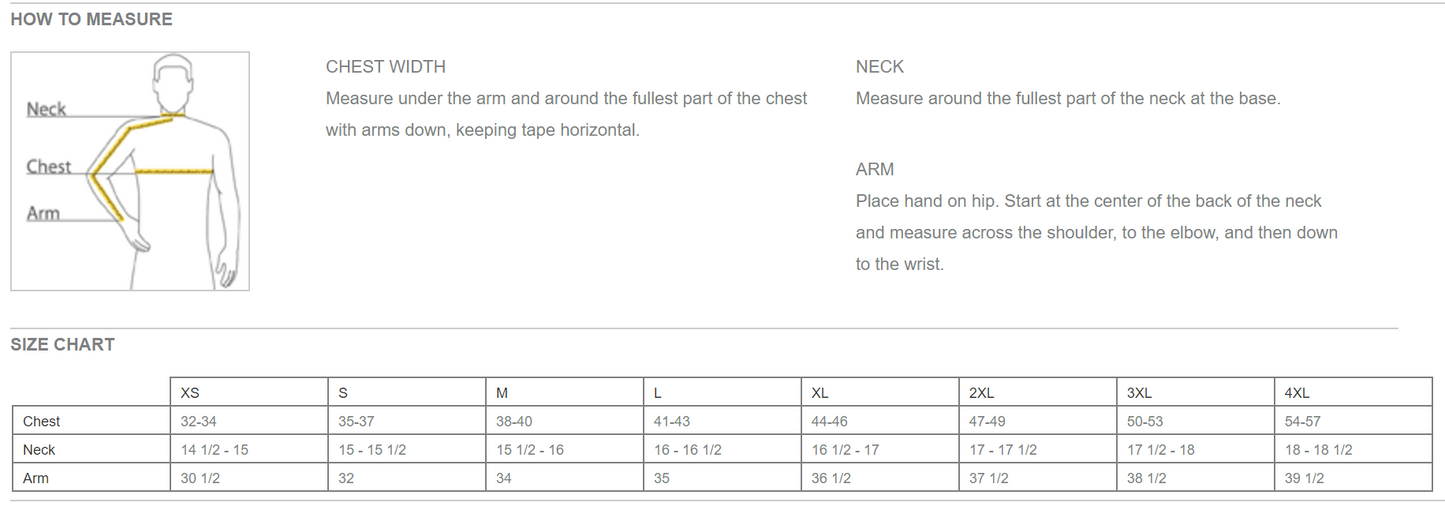
Task: Click the ARM measurement heading
Action: coord(875,169)
